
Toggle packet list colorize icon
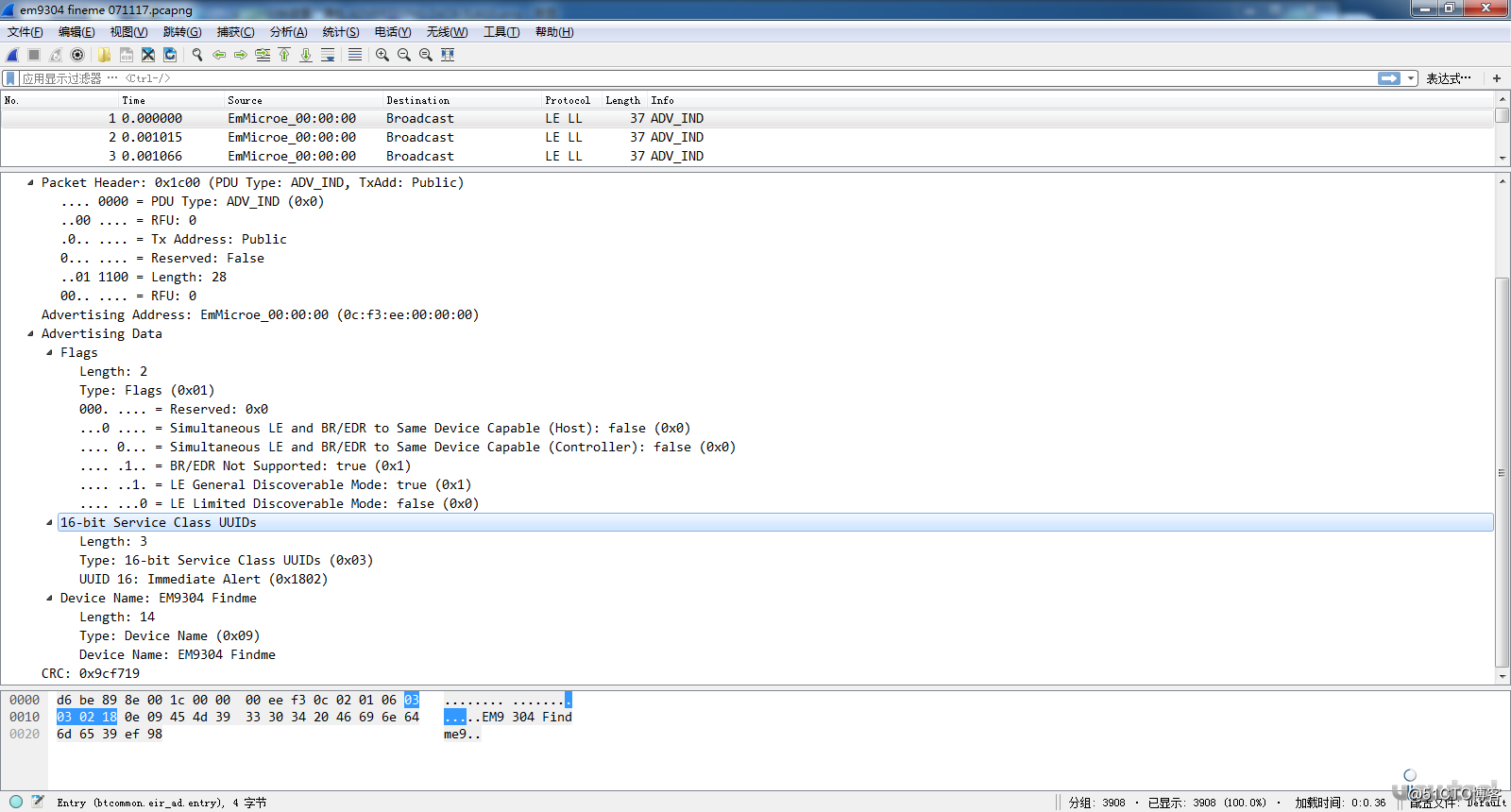pyautogui.click(x=355, y=55)
